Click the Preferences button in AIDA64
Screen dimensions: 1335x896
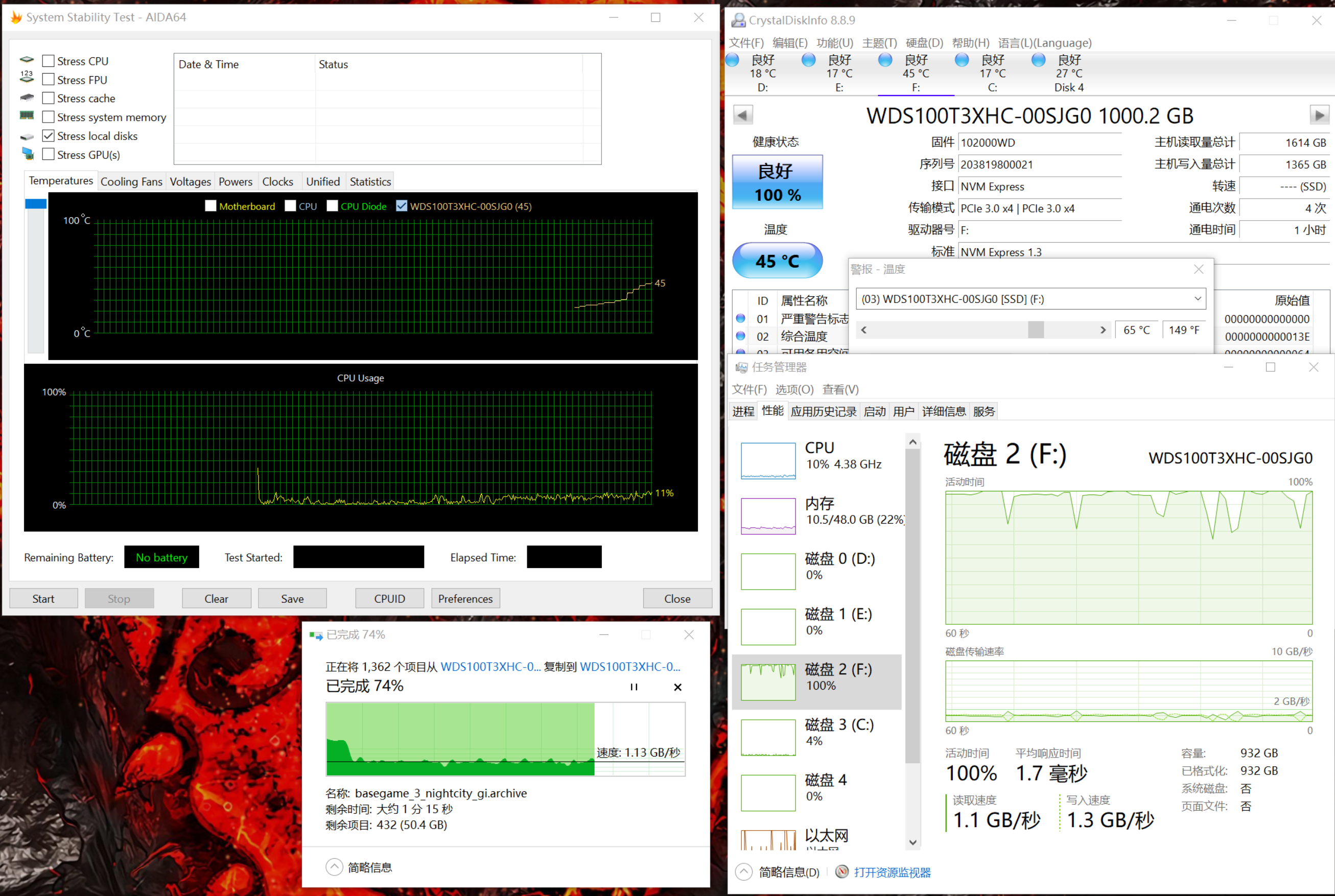click(x=465, y=599)
